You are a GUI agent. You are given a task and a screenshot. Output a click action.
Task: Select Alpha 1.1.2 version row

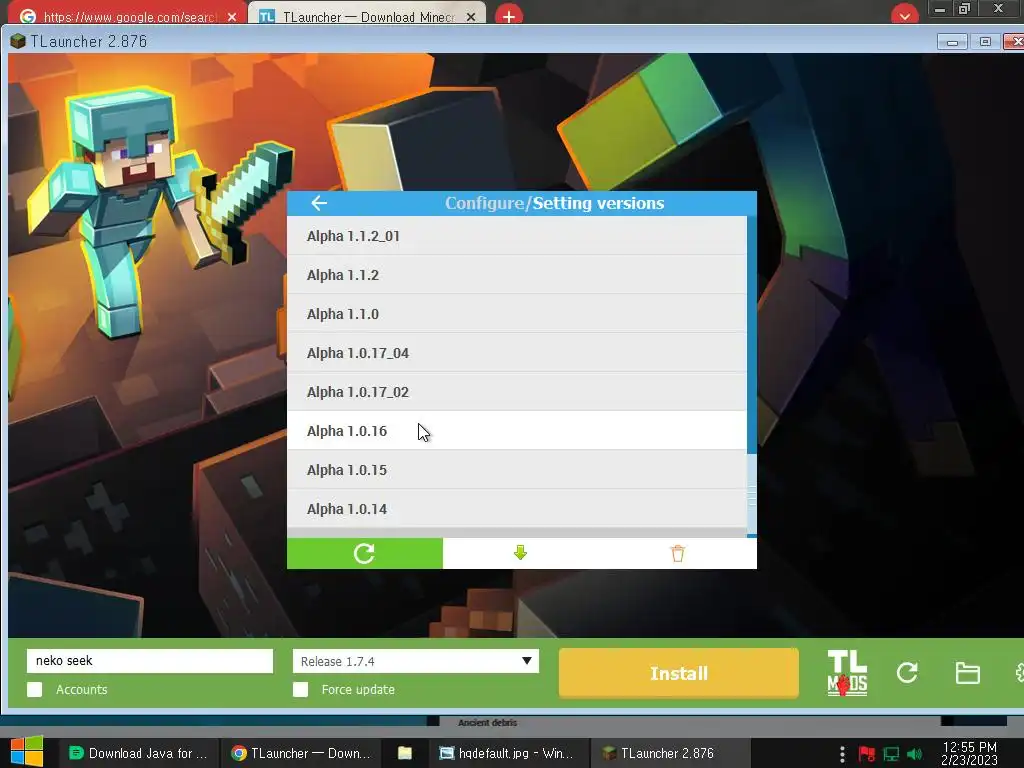517,275
